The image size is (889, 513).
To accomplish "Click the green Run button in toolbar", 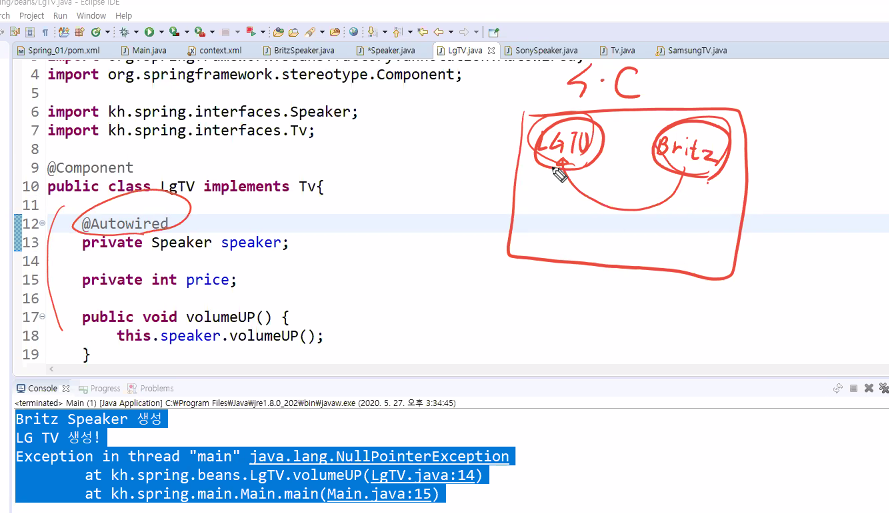I will click(x=149, y=32).
